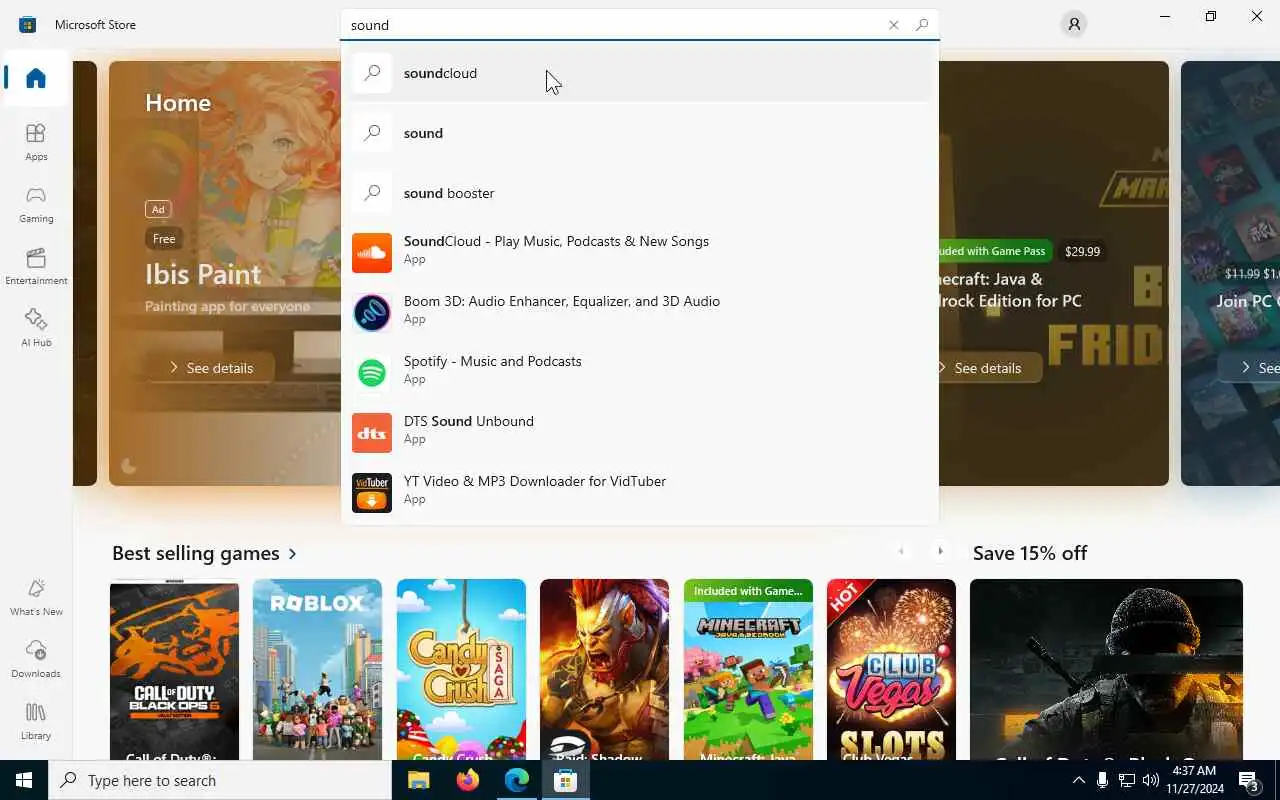Open the user account profile icon
This screenshot has height=800, width=1280.
click(x=1074, y=24)
